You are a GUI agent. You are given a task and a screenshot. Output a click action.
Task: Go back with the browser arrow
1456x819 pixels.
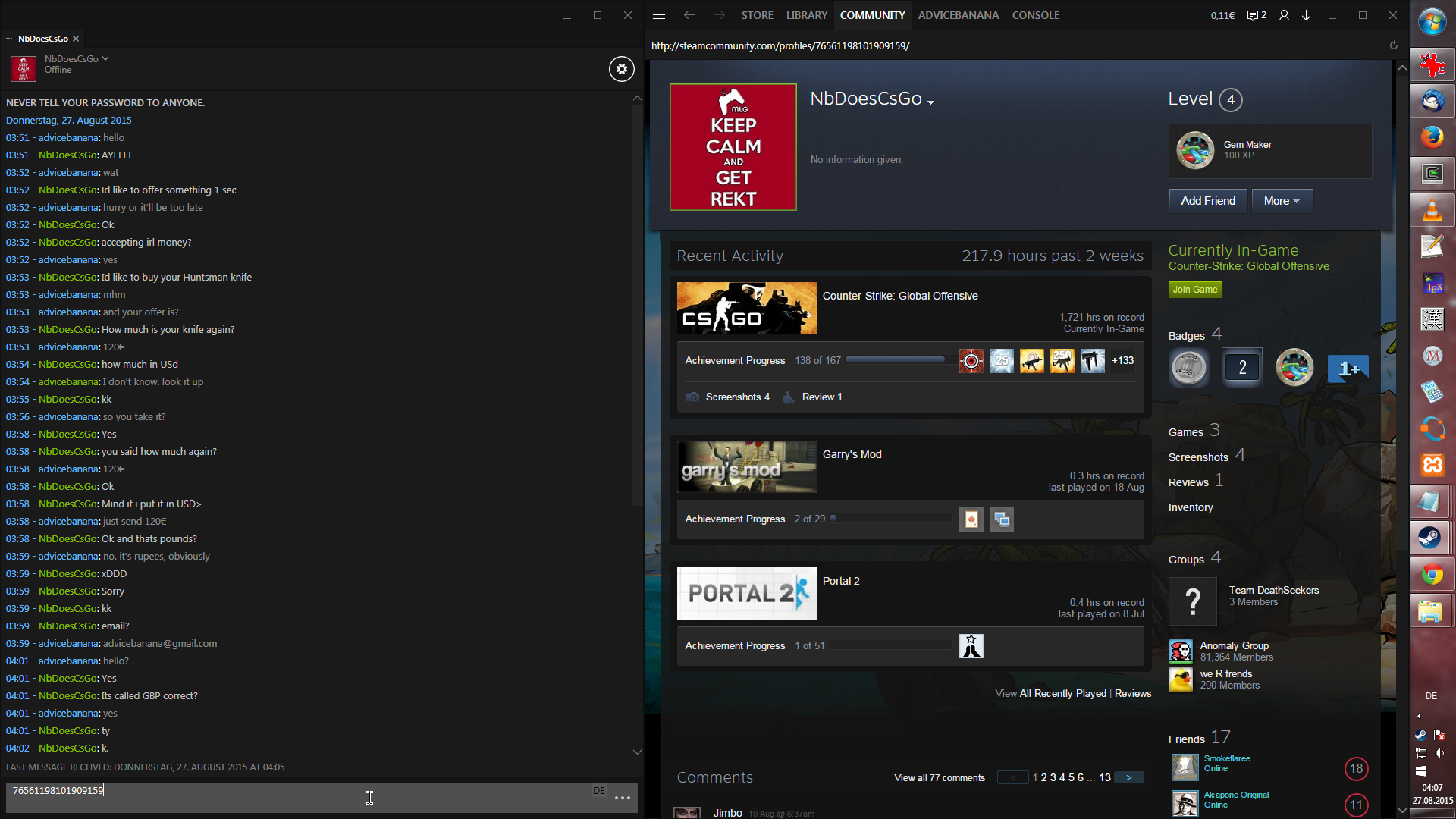pos(689,15)
